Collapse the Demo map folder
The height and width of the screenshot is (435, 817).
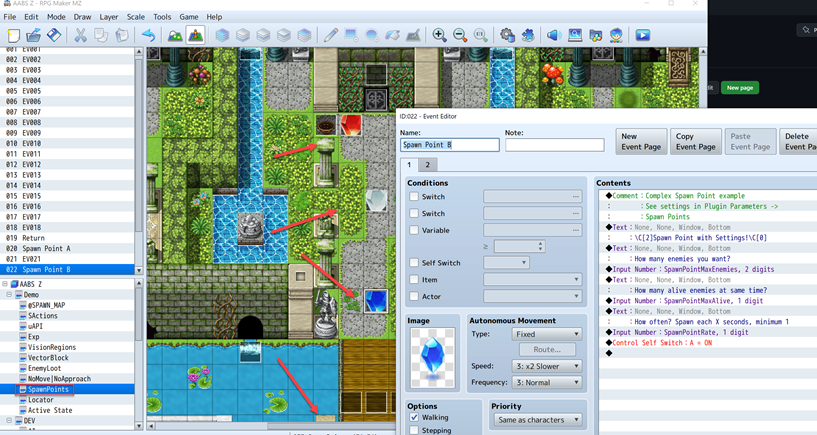click(x=9, y=294)
